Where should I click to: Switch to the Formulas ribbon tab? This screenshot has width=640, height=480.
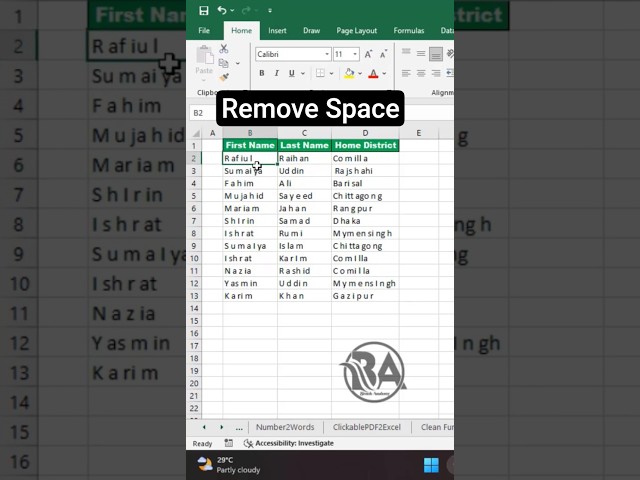tap(409, 31)
